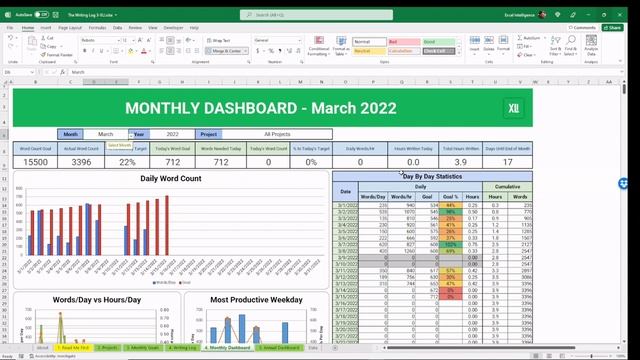The width and height of the screenshot is (640, 360).
Task: Open Format as Table menu
Action: tap(340, 46)
